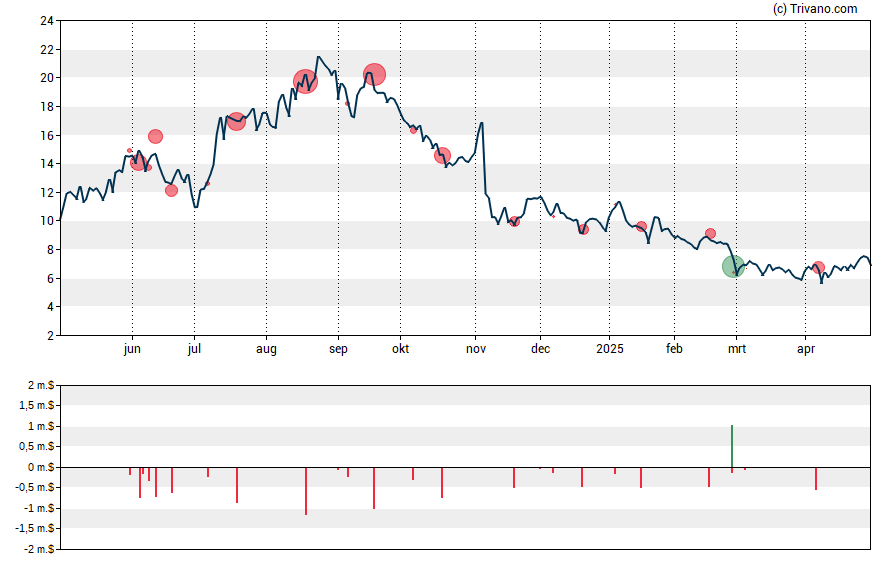
Task: Click the red volume bar in mid-September
Action: (374, 488)
